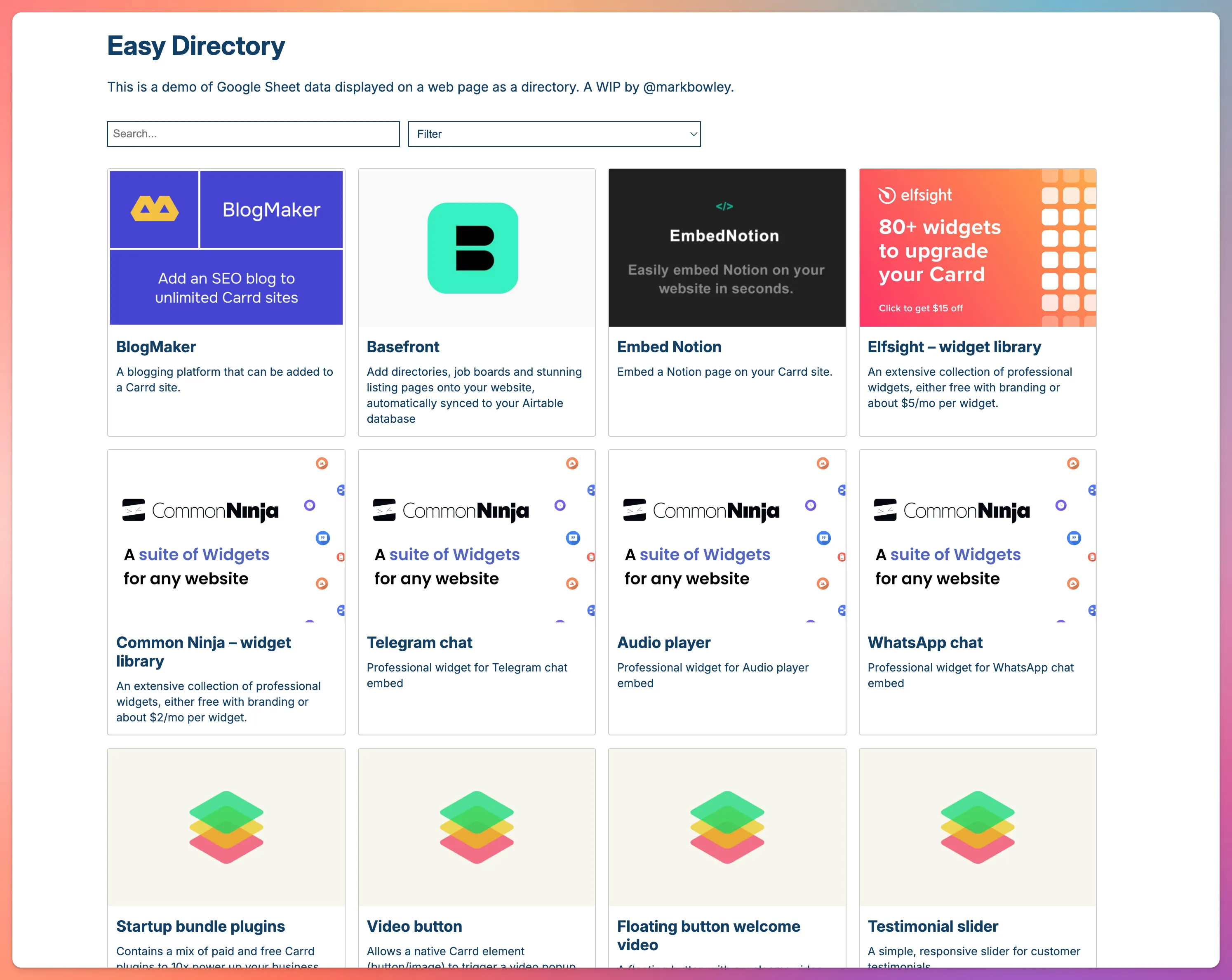The image size is (1232, 980).
Task: Click the Floating button welcome video icon
Action: pyautogui.click(x=727, y=827)
